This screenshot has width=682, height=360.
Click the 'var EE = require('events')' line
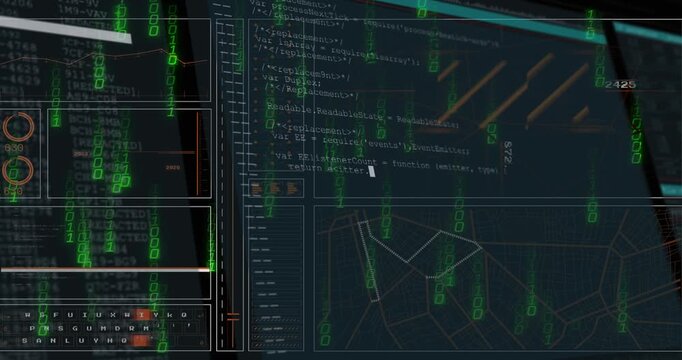[371, 143]
